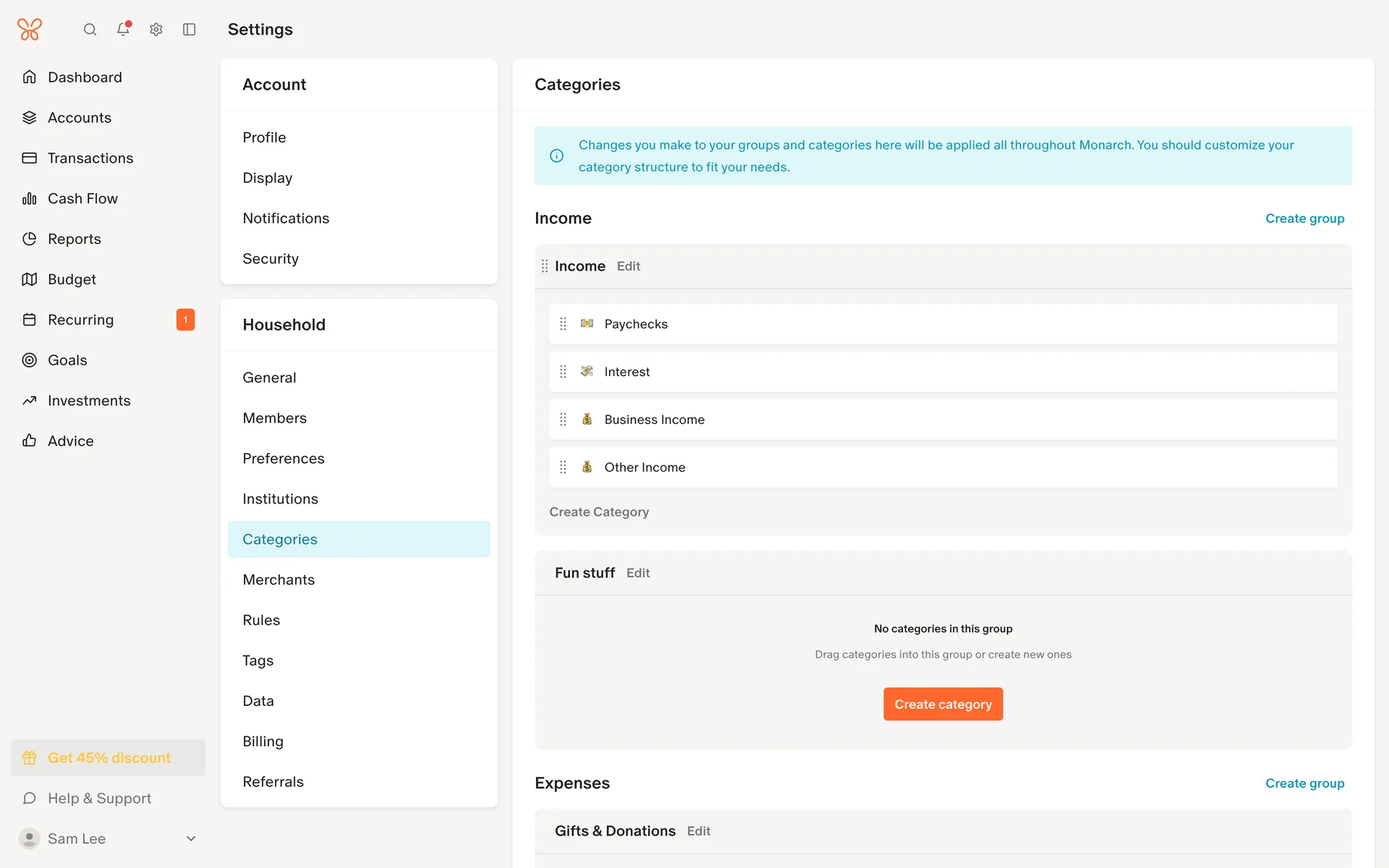Viewport: 1389px width, 868px height.
Task: Edit the Fun stuff group
Action: pyautogui.click(x=637, y=573)
